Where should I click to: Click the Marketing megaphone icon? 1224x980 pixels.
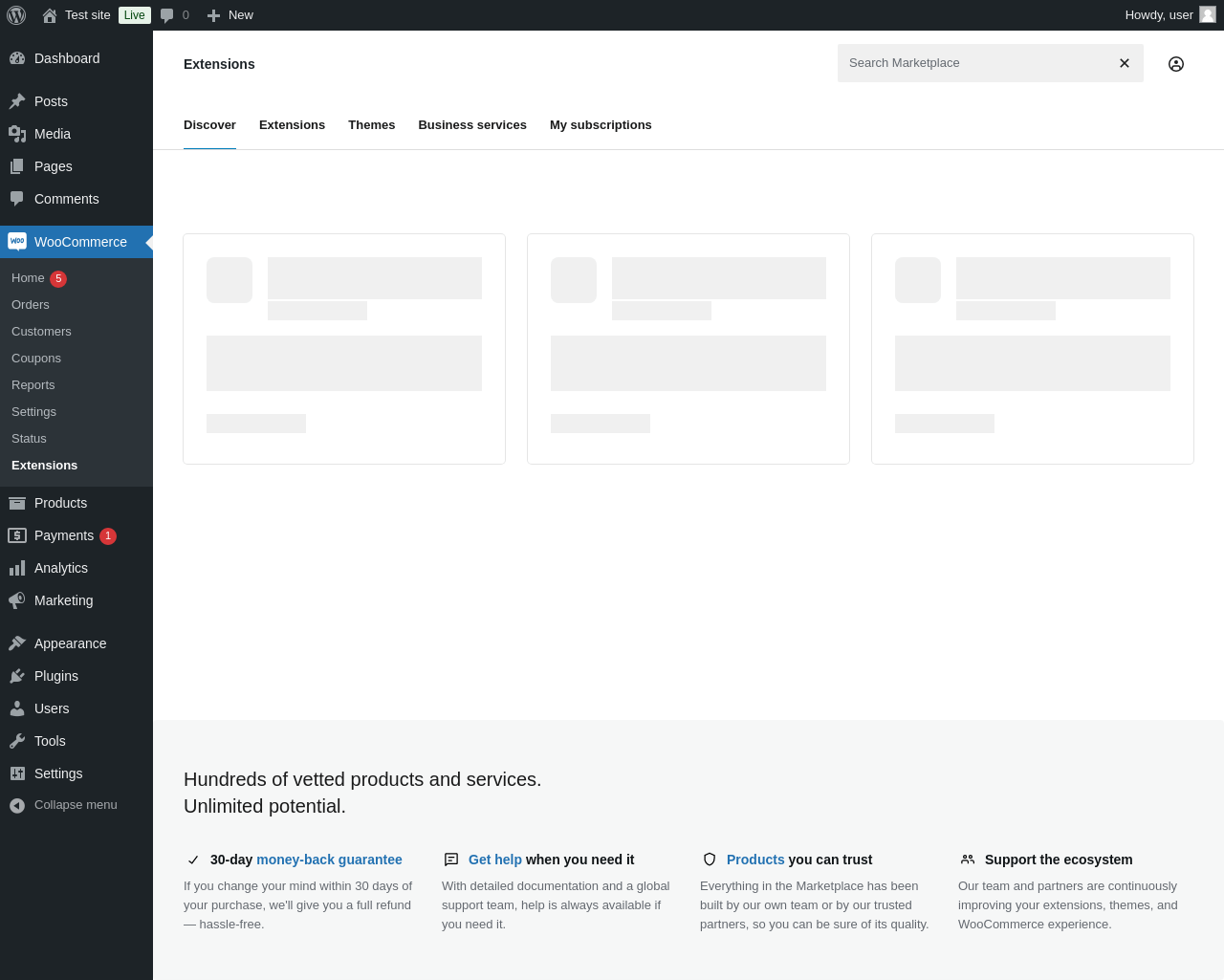(17, 600)
